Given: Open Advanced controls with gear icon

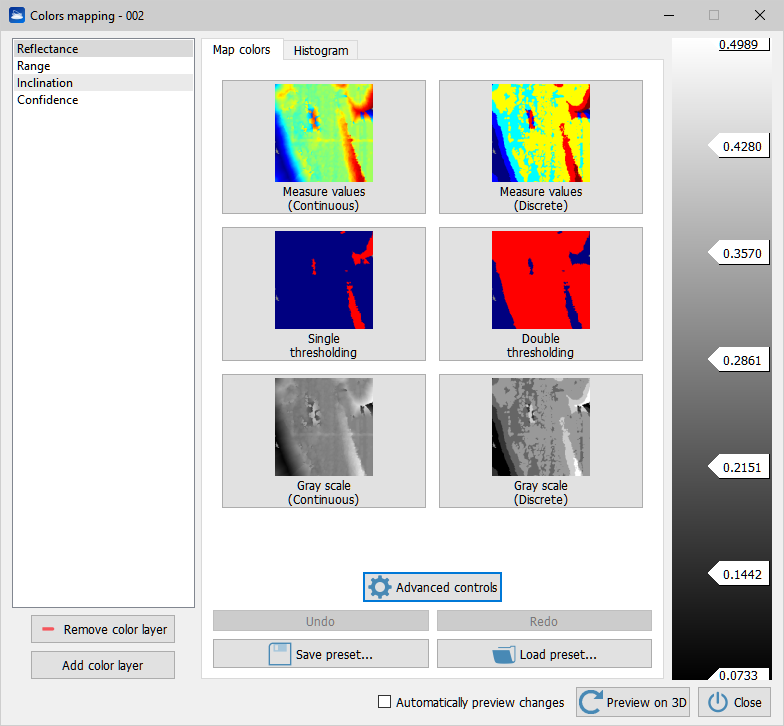Looking at the screenshot, I should point(432,587).
